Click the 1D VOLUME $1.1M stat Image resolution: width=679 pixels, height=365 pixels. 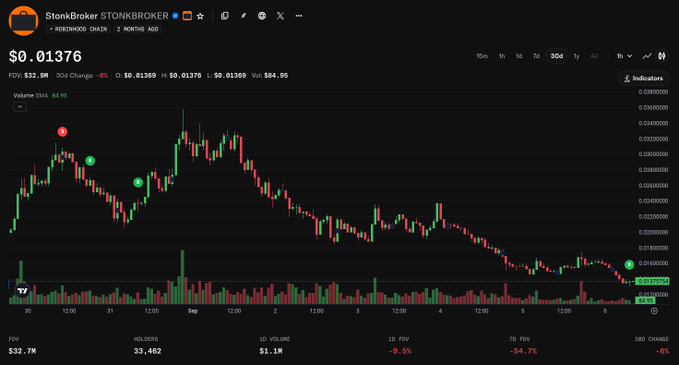[275, 346]
